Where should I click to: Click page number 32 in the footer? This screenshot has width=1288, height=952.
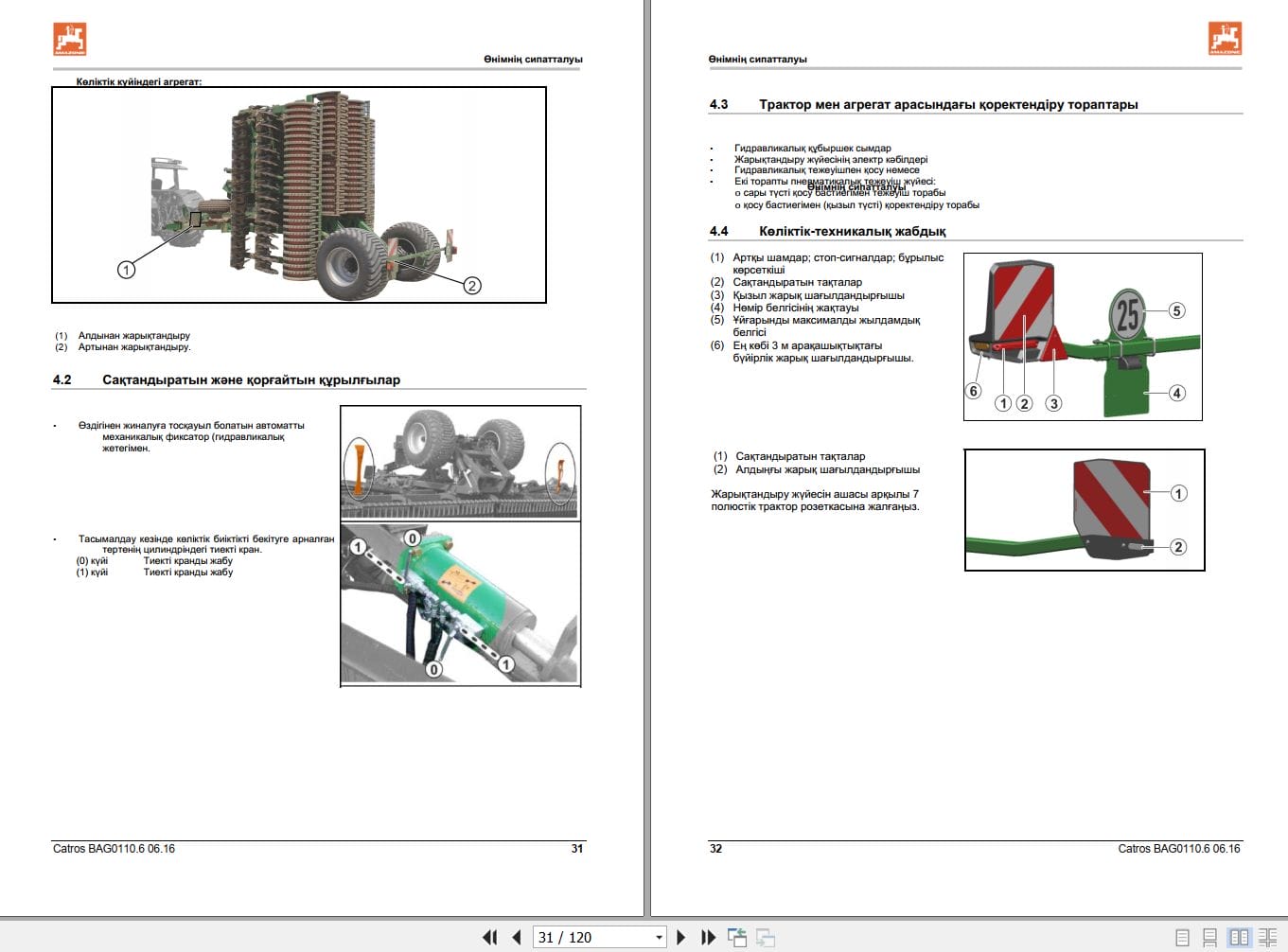pos(715,849)
